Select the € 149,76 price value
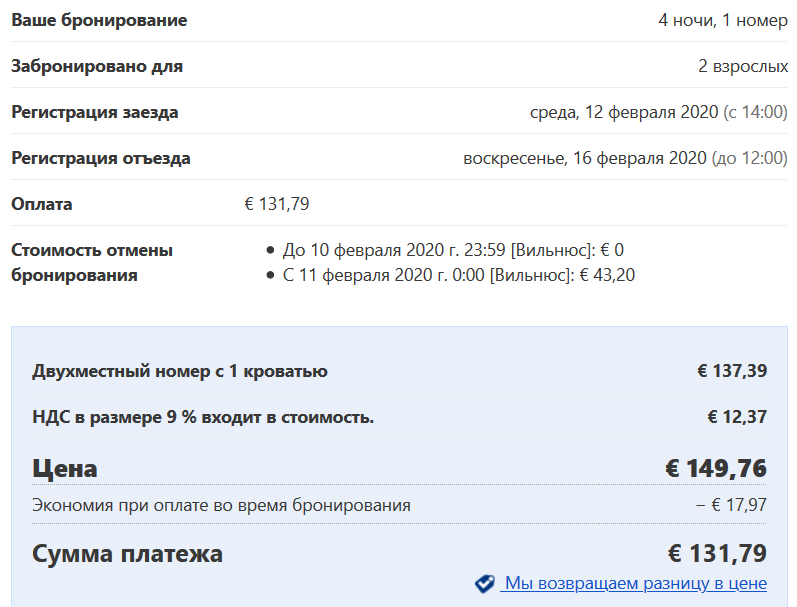Viewport: 797px width, 607px height. 716,468
